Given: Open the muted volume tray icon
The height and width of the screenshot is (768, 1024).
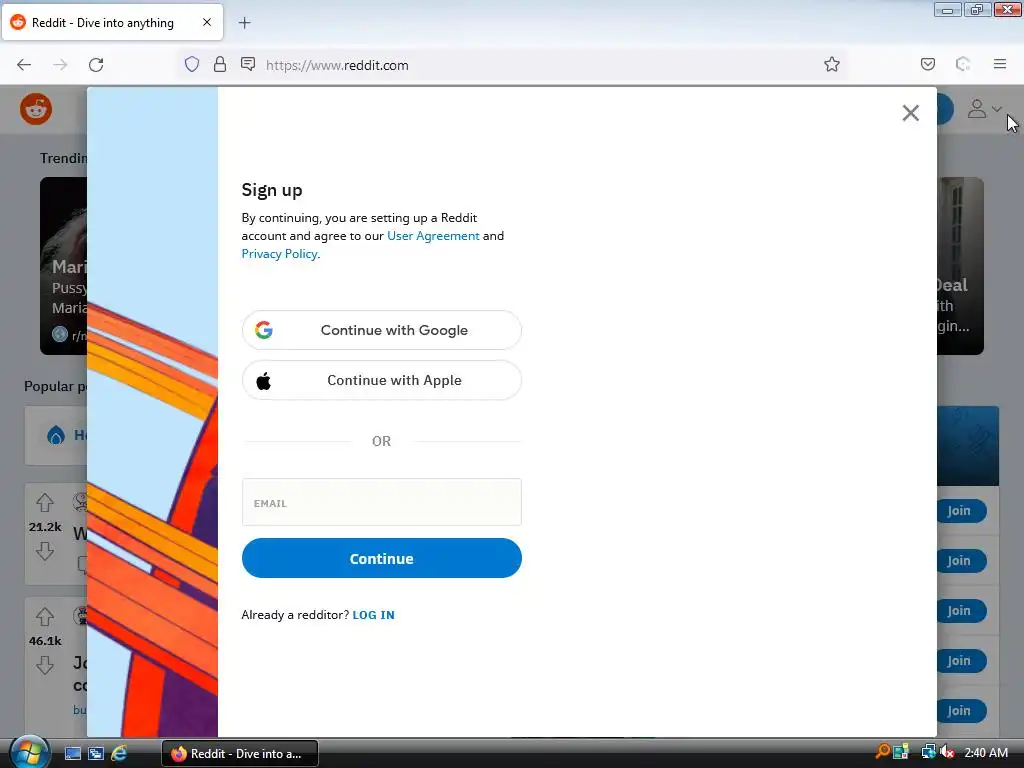Looking at the screenshot, I should pyautogui.click(x=948, y=752).
